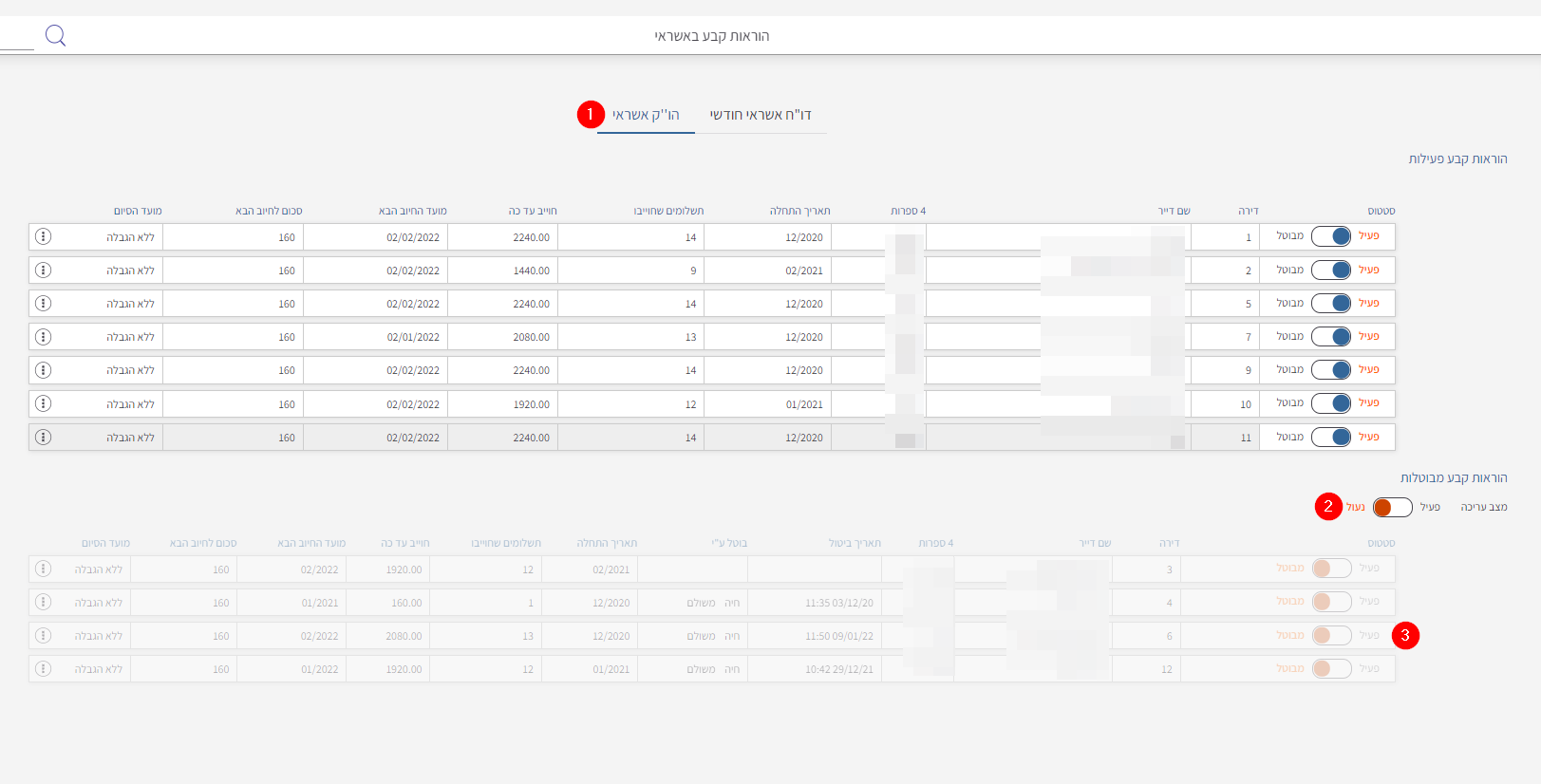Toggle status switch for apartment 7

point(1331,337)
